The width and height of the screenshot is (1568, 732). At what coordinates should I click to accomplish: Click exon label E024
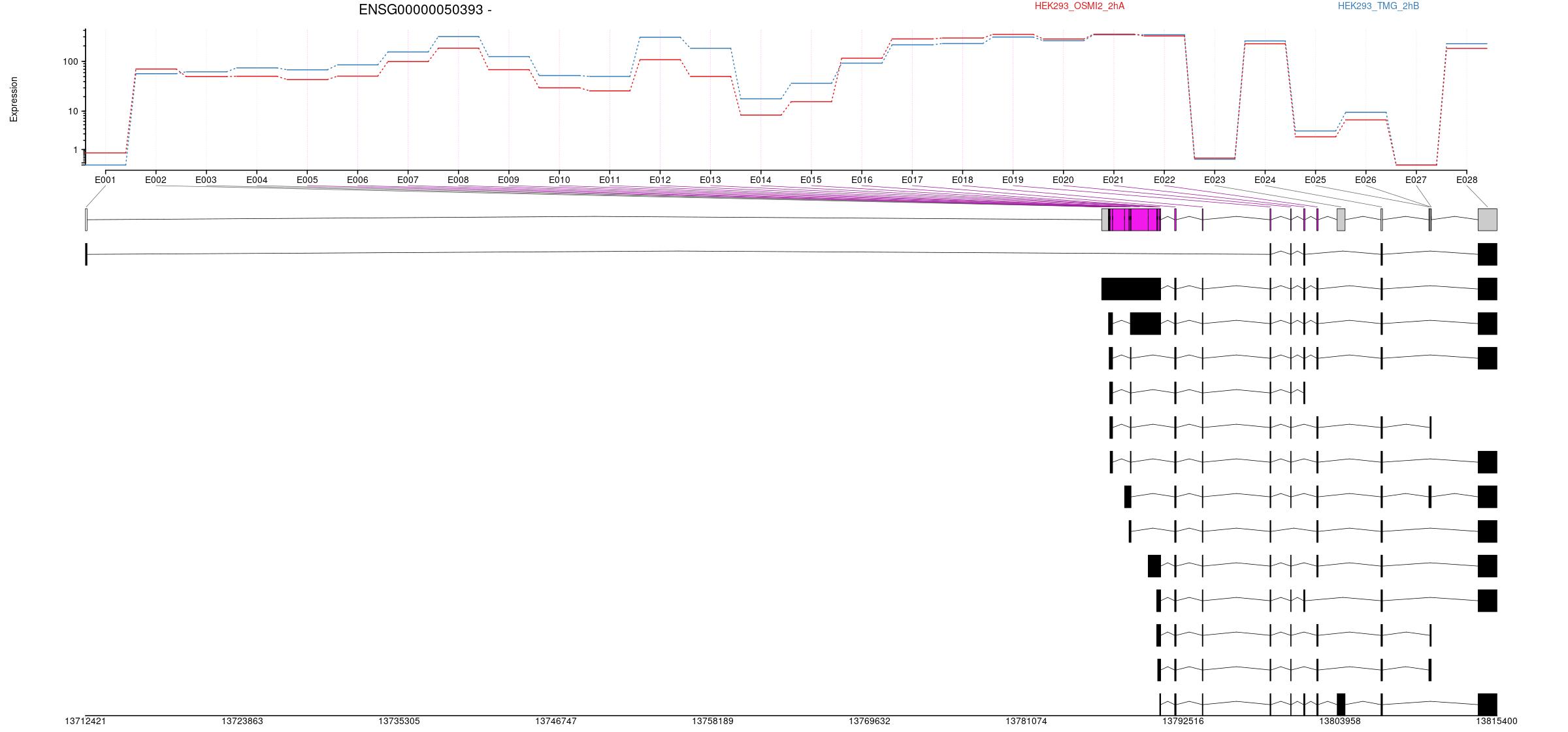point(1265,180)
